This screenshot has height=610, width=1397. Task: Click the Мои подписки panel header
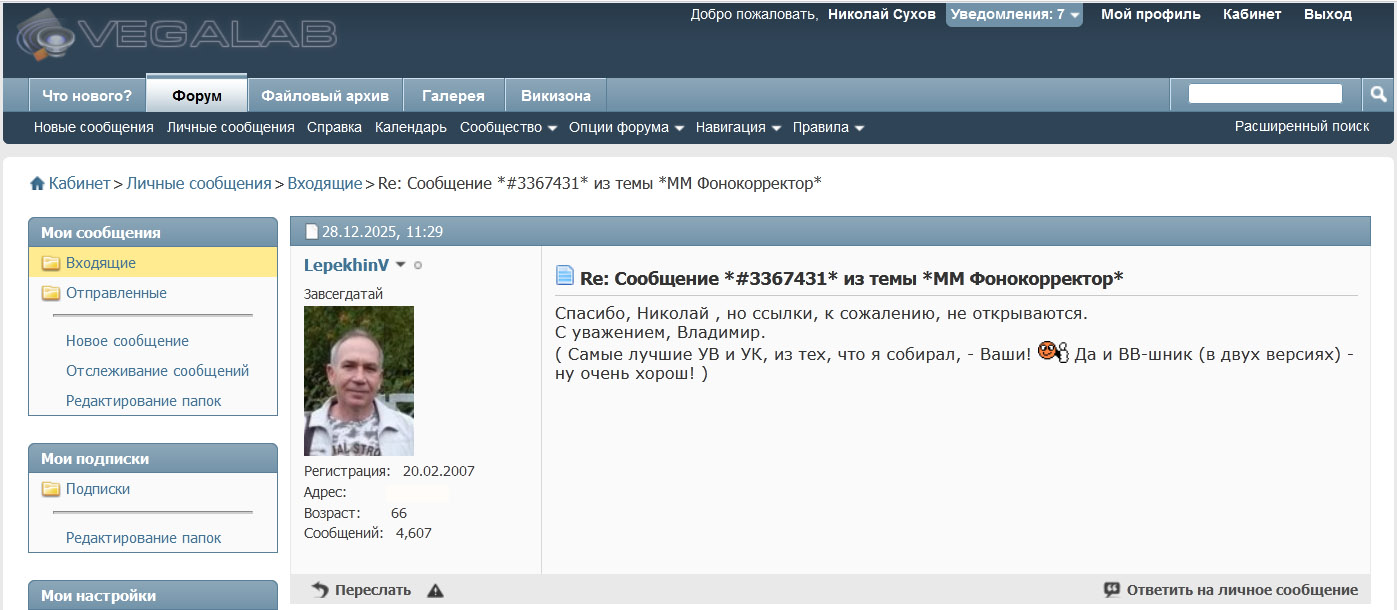[153, 458]
